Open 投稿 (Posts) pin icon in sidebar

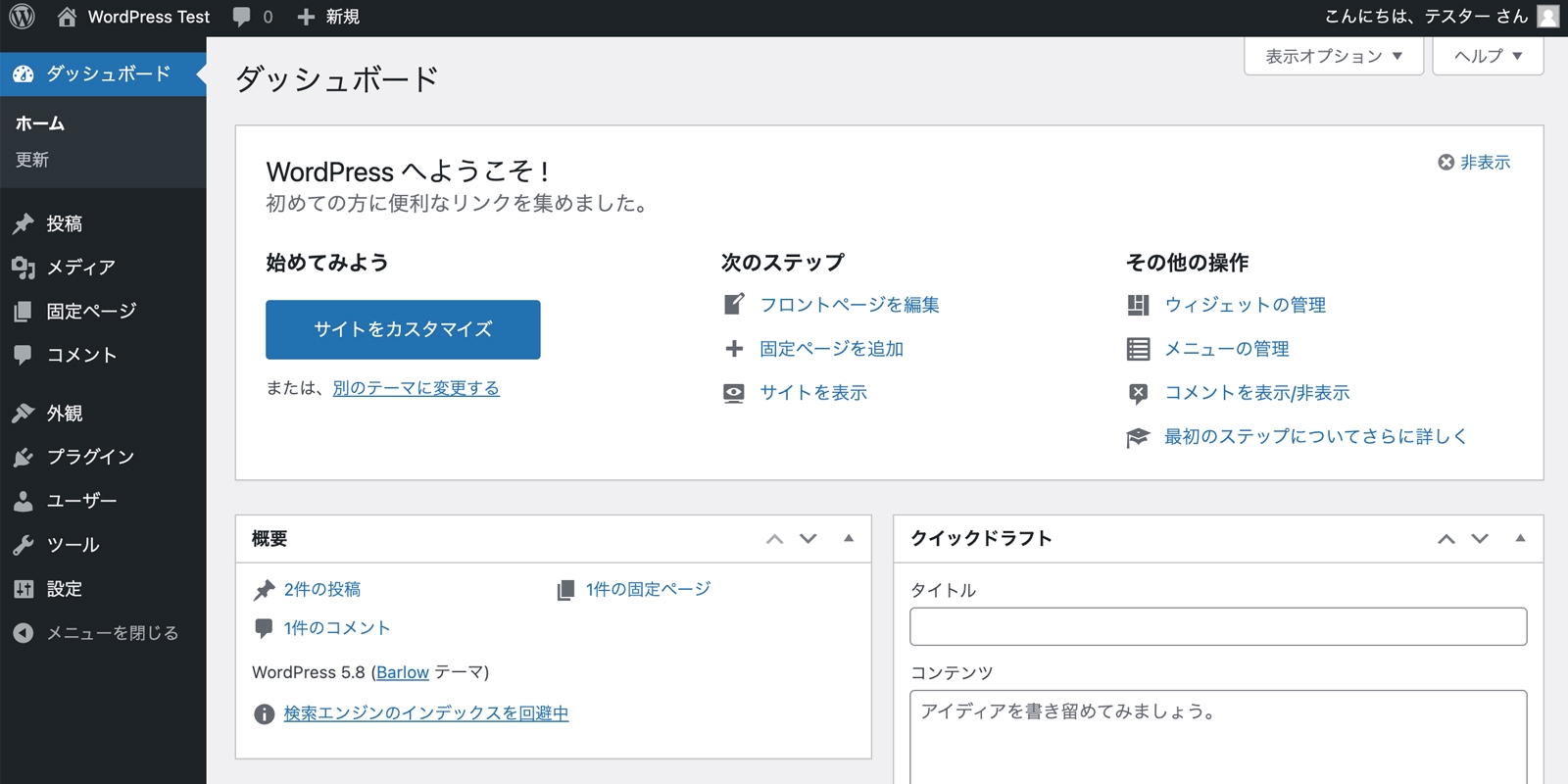[x=24, y=223]
